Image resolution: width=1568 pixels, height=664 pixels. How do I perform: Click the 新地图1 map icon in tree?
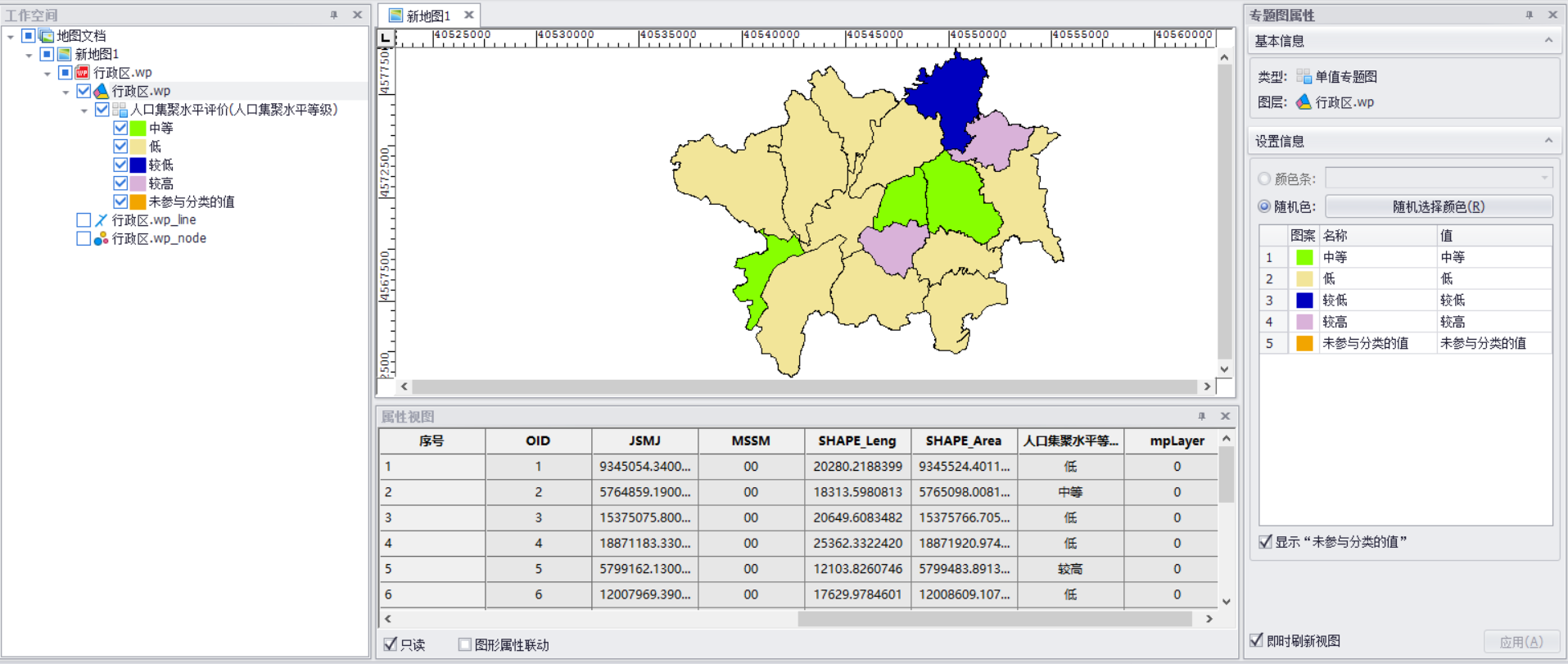pos(65,54)
